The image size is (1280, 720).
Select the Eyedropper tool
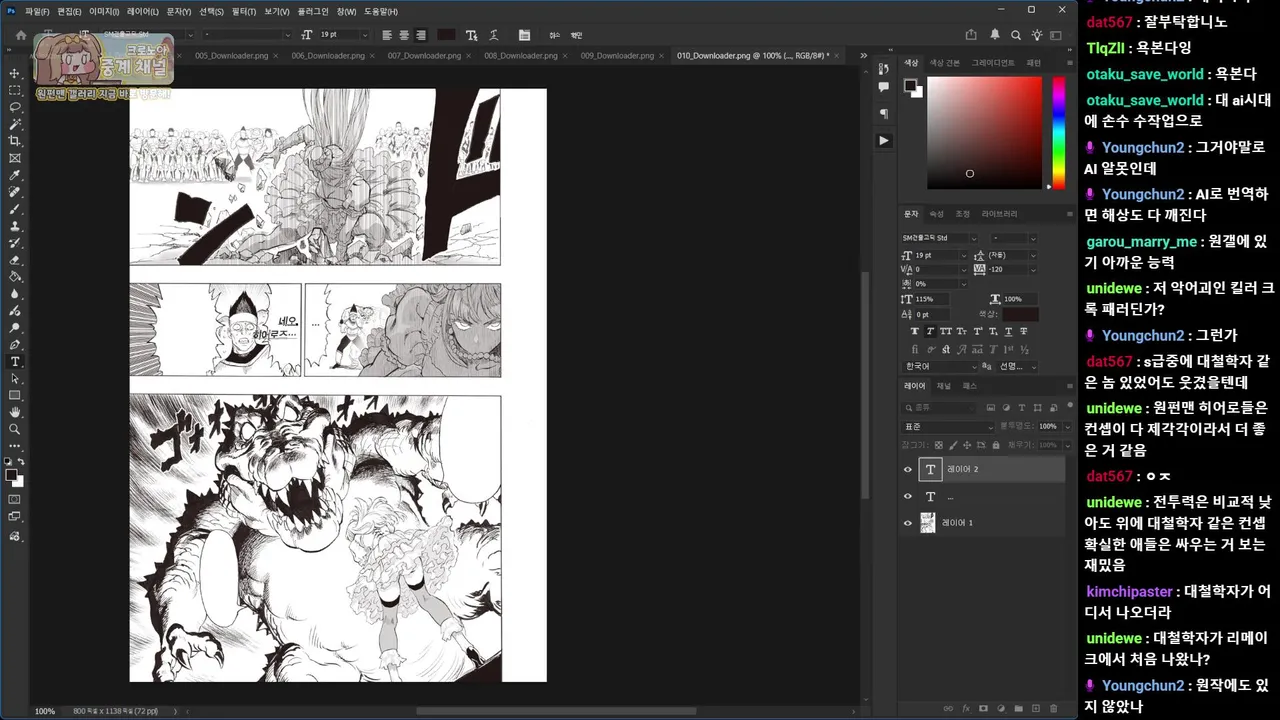pyautogui.click(x=15, y=175)
